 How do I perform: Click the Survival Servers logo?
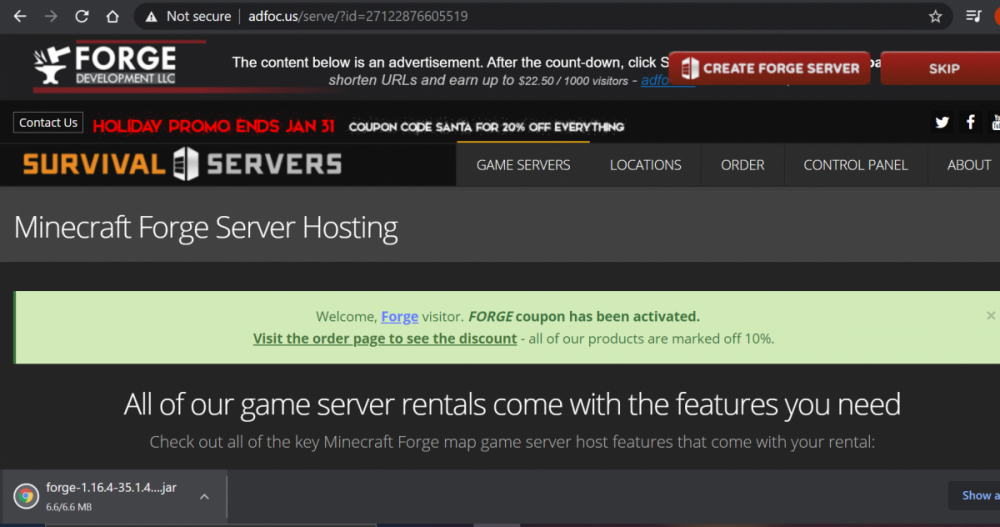(182, 165)
